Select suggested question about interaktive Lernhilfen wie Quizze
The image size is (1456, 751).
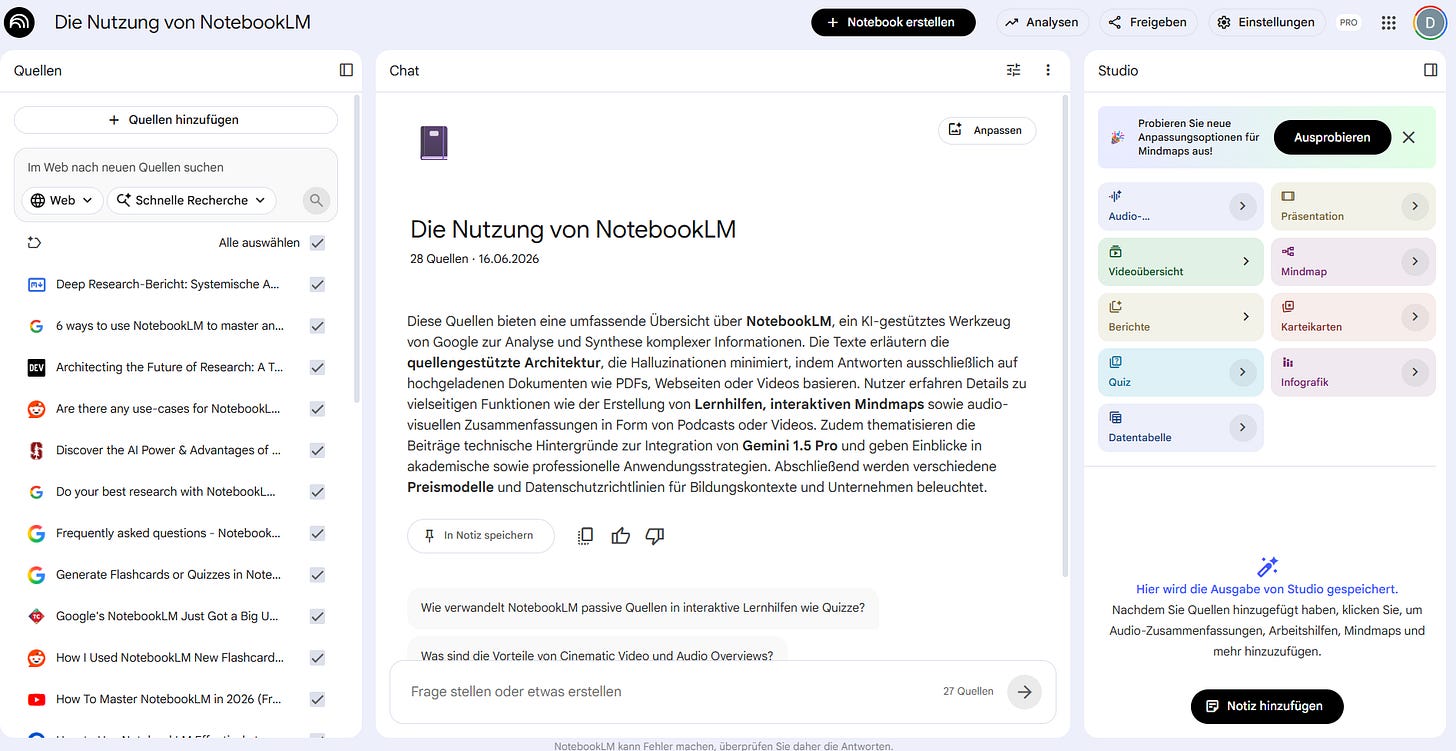643,607
